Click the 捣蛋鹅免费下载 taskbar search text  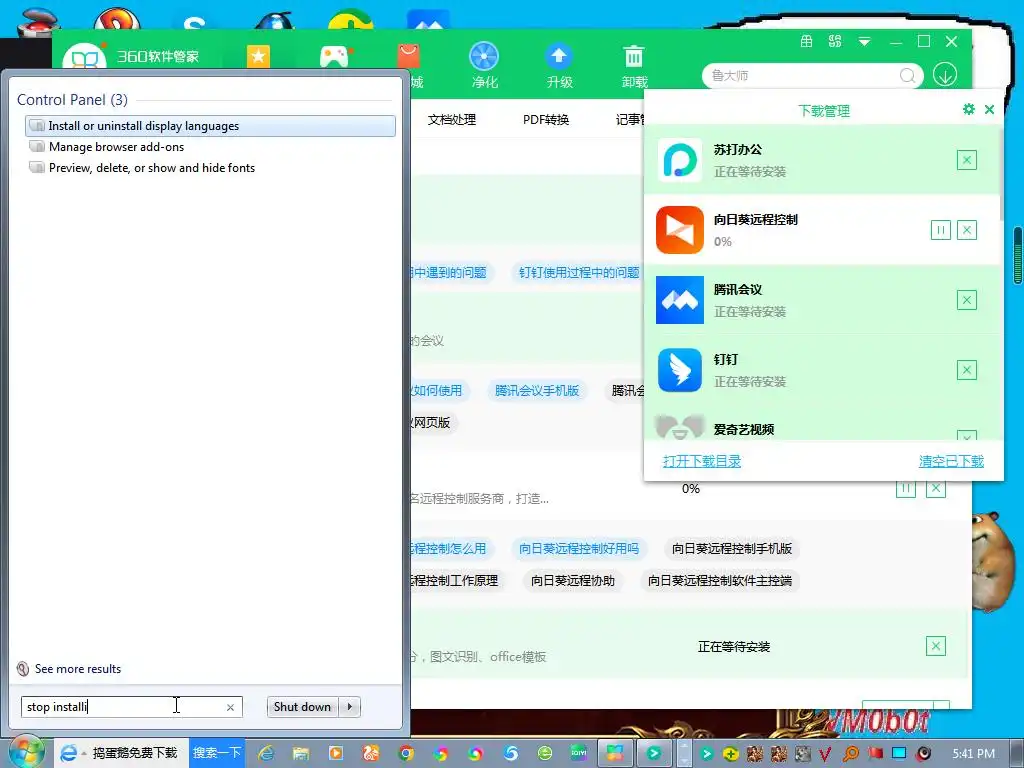pos(135,753)
